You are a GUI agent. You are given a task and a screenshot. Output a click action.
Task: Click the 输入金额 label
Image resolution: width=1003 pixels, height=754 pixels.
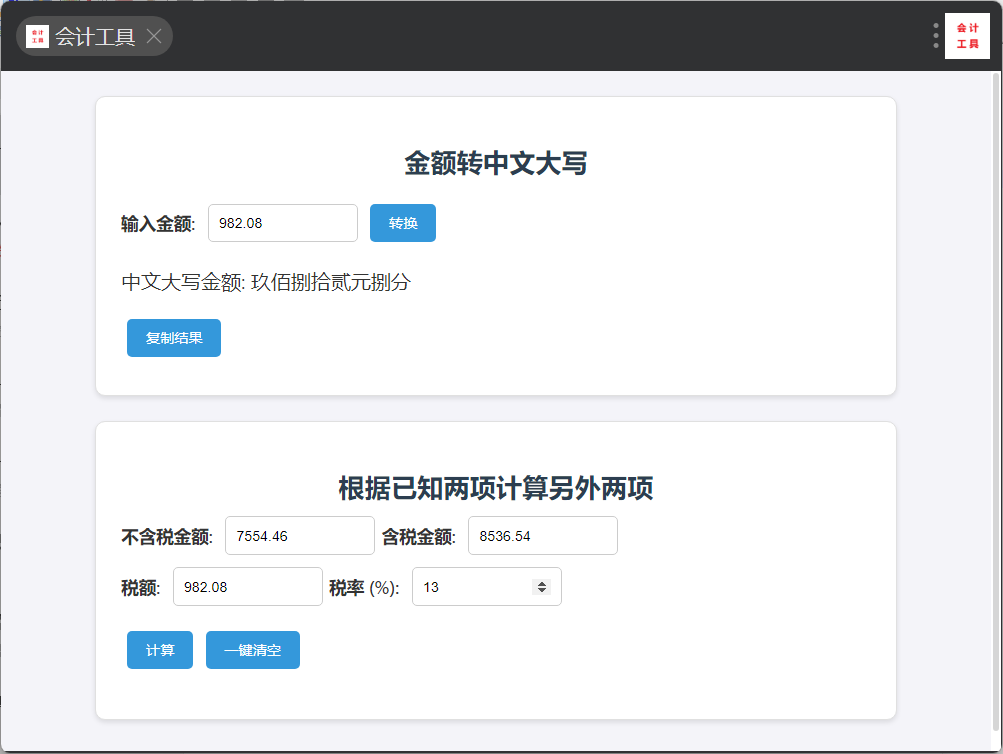coord(158,224)
